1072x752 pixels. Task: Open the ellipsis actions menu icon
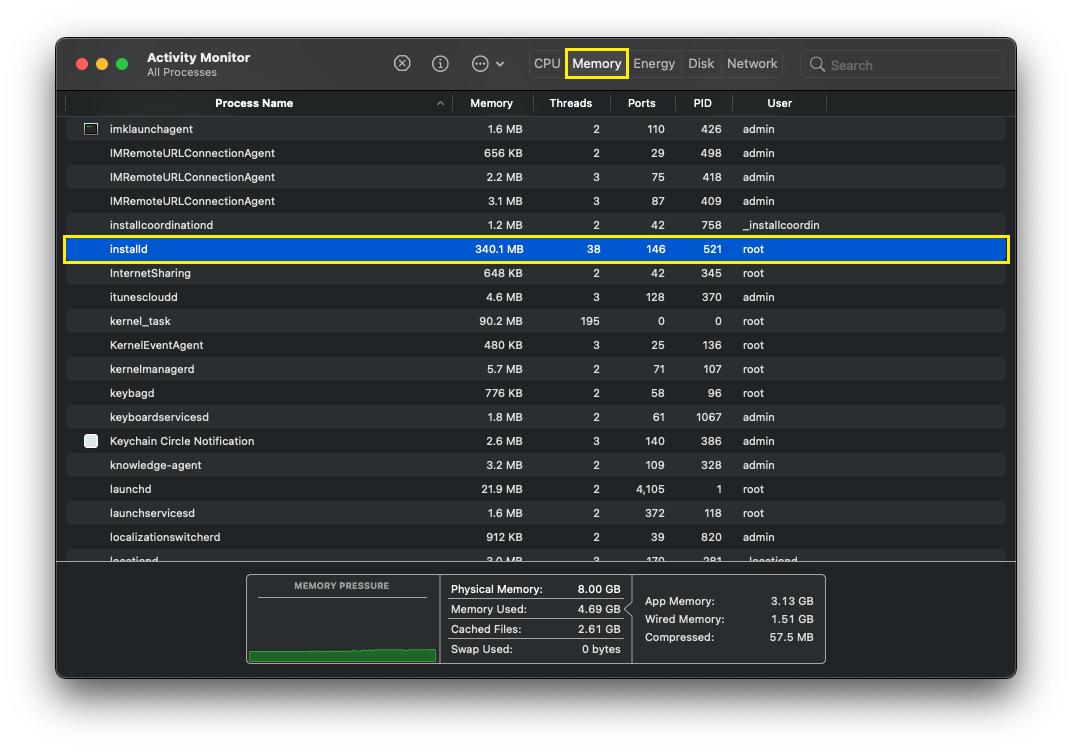(481, 64)
